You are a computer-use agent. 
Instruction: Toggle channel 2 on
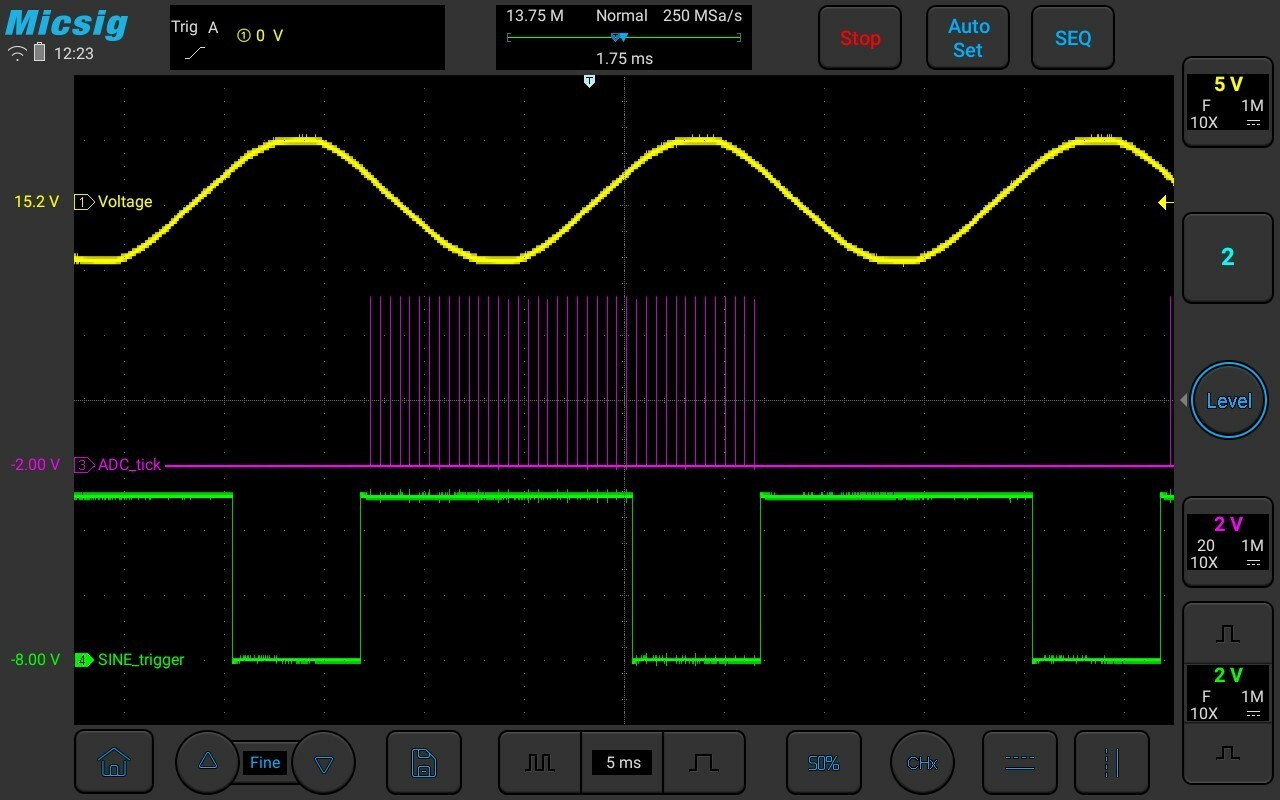[1228, 257]
